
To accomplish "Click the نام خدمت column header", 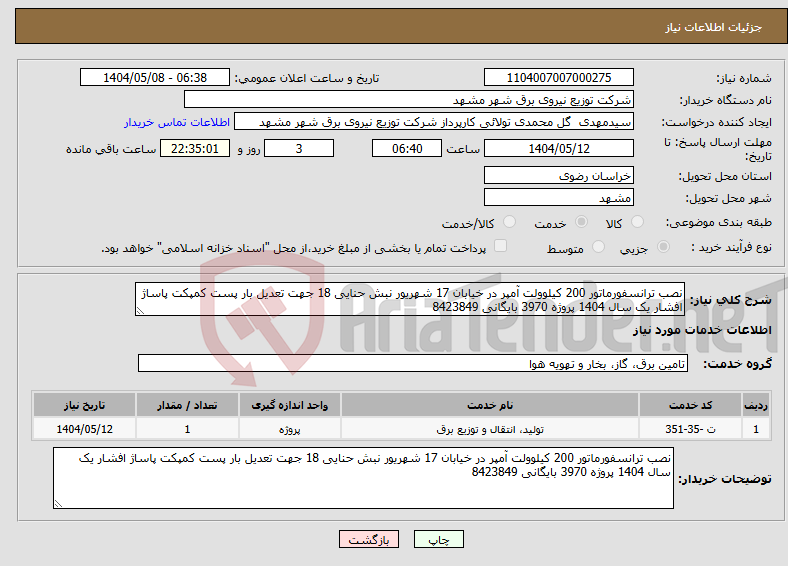I will click(x=489, y=405).
